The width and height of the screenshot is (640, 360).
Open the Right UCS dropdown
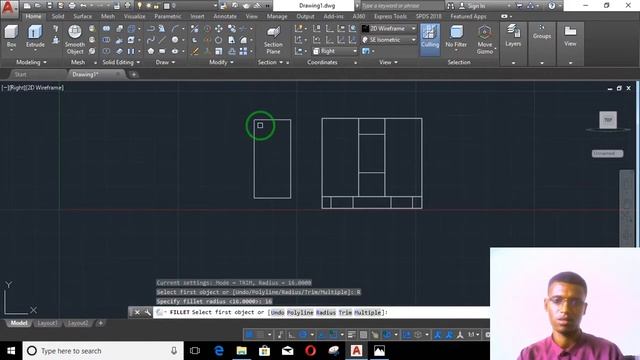coord(335,51)
